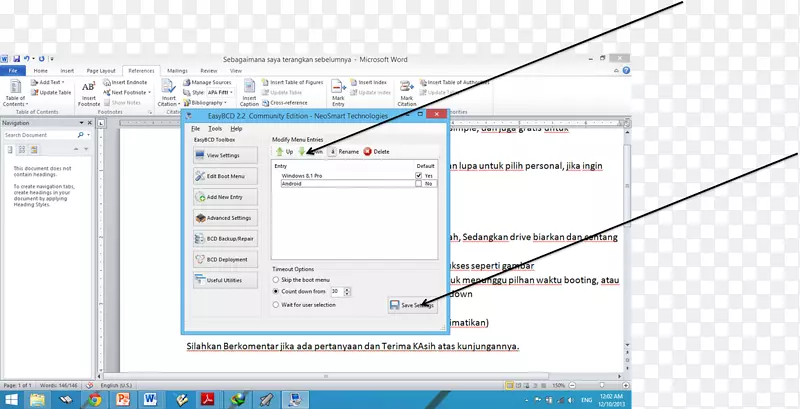Switch to Print Layout view in status bar
This screenshot has width=800, height=409.
point(510,386)
